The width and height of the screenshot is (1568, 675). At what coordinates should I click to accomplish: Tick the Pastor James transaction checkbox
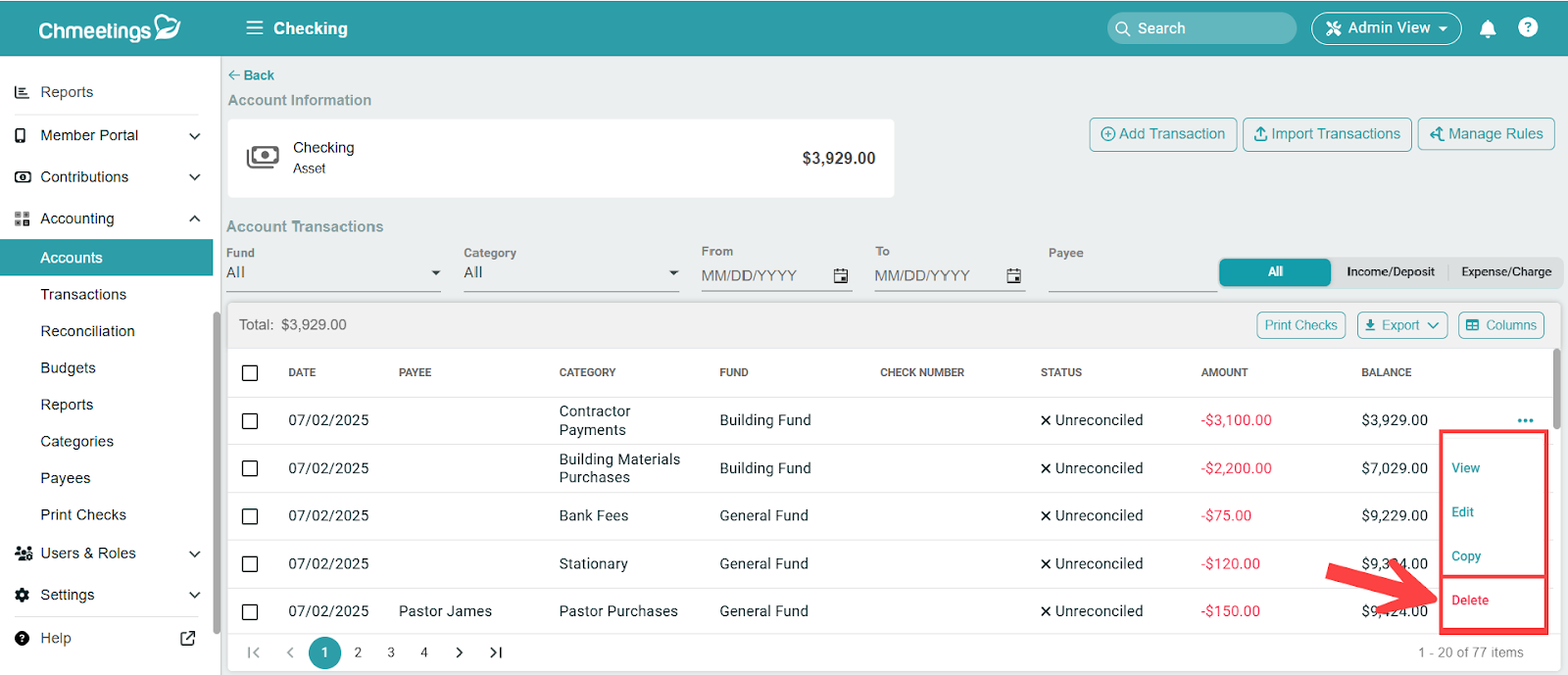[250, 612]
